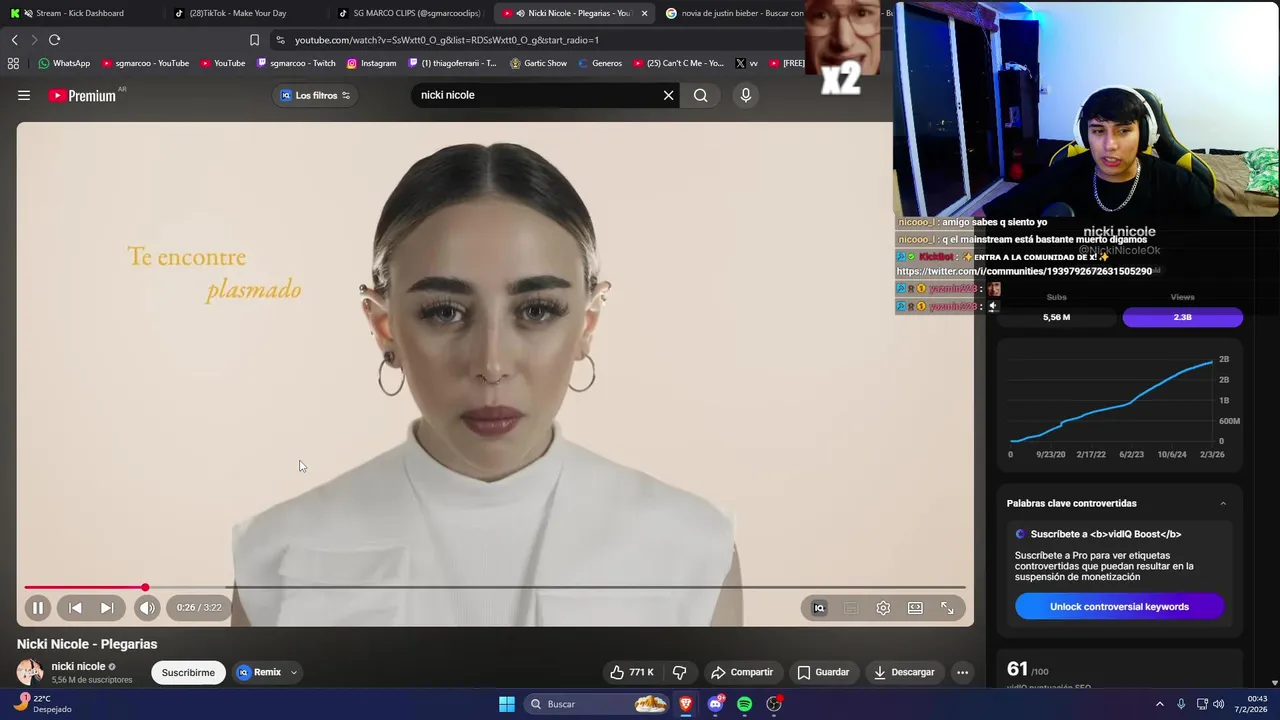This screenshot has width=1280, height=720.
Task: Toggle theater mode in player
Action: tap(915, 608)
